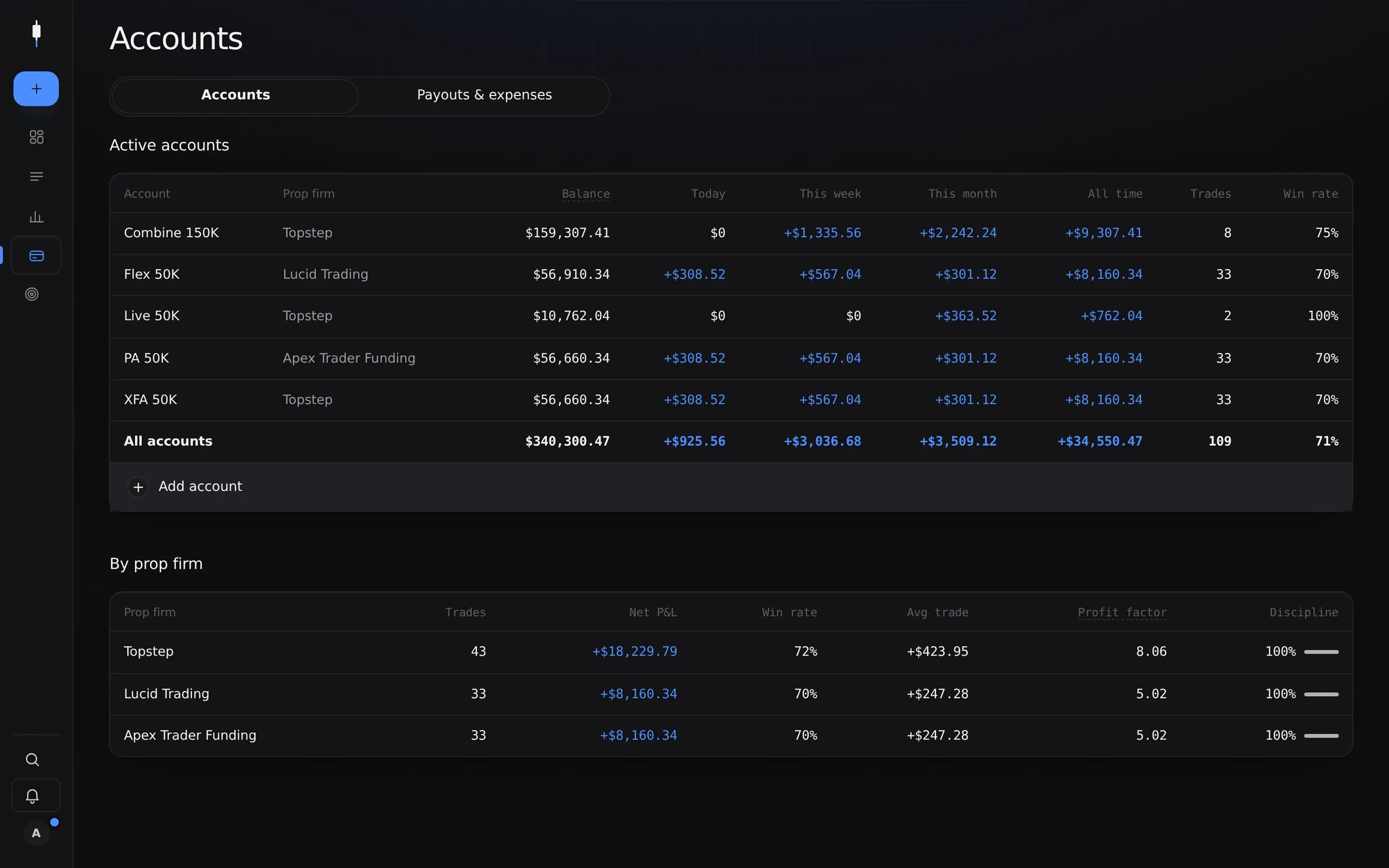Click the This week column header
Viewport: 1389px width, 868px height.
pos(830,194)
